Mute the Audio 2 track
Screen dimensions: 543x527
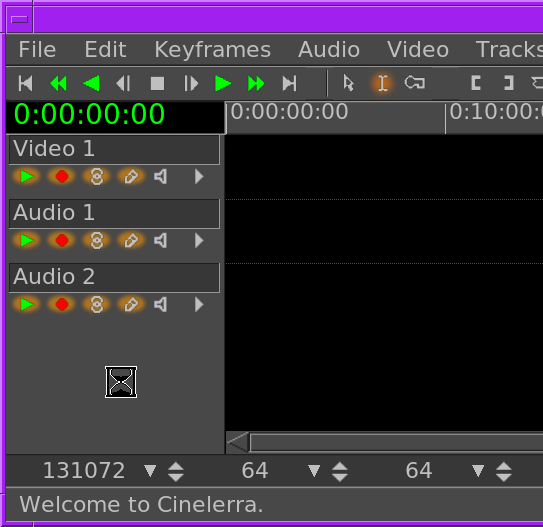pyautogui.click(x=161, y=304)
